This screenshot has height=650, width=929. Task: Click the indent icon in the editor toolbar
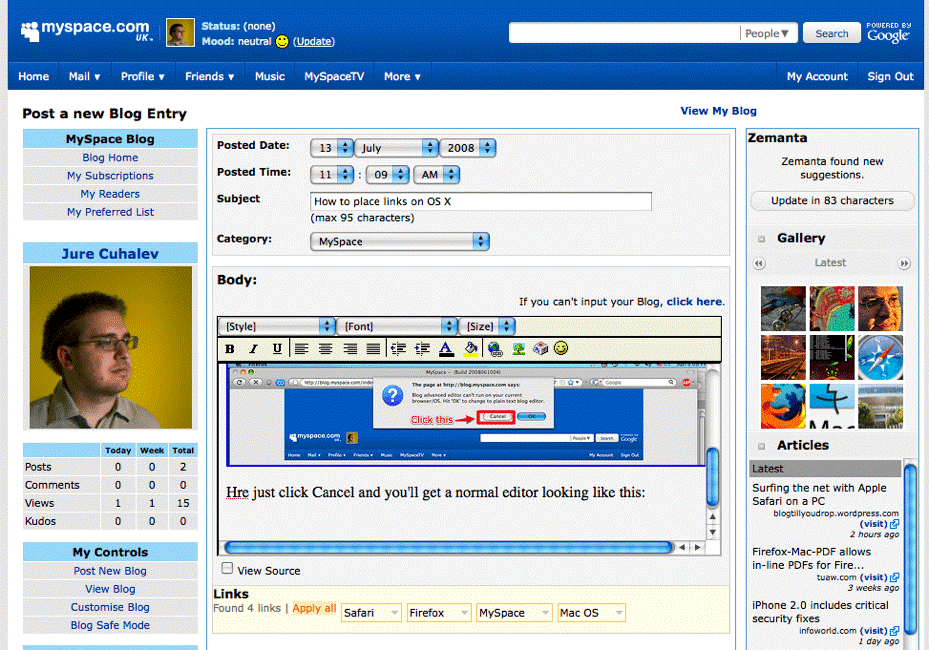click(x=422, y=349)
